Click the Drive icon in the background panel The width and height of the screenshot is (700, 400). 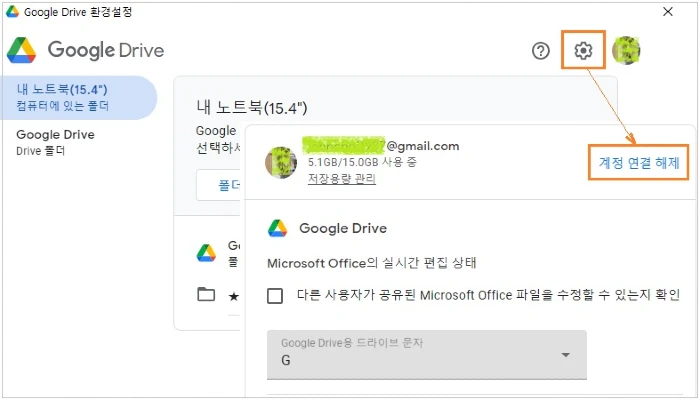click(x=206, y=253)
